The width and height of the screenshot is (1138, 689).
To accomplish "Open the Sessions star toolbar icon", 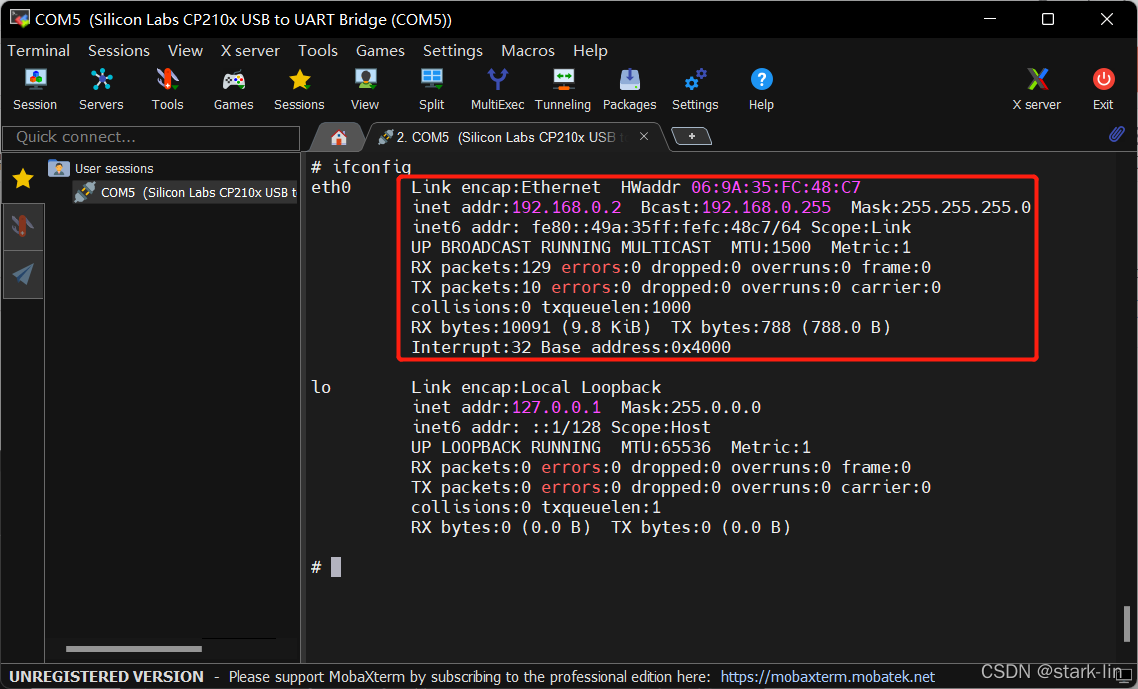I will coord(299,89).
